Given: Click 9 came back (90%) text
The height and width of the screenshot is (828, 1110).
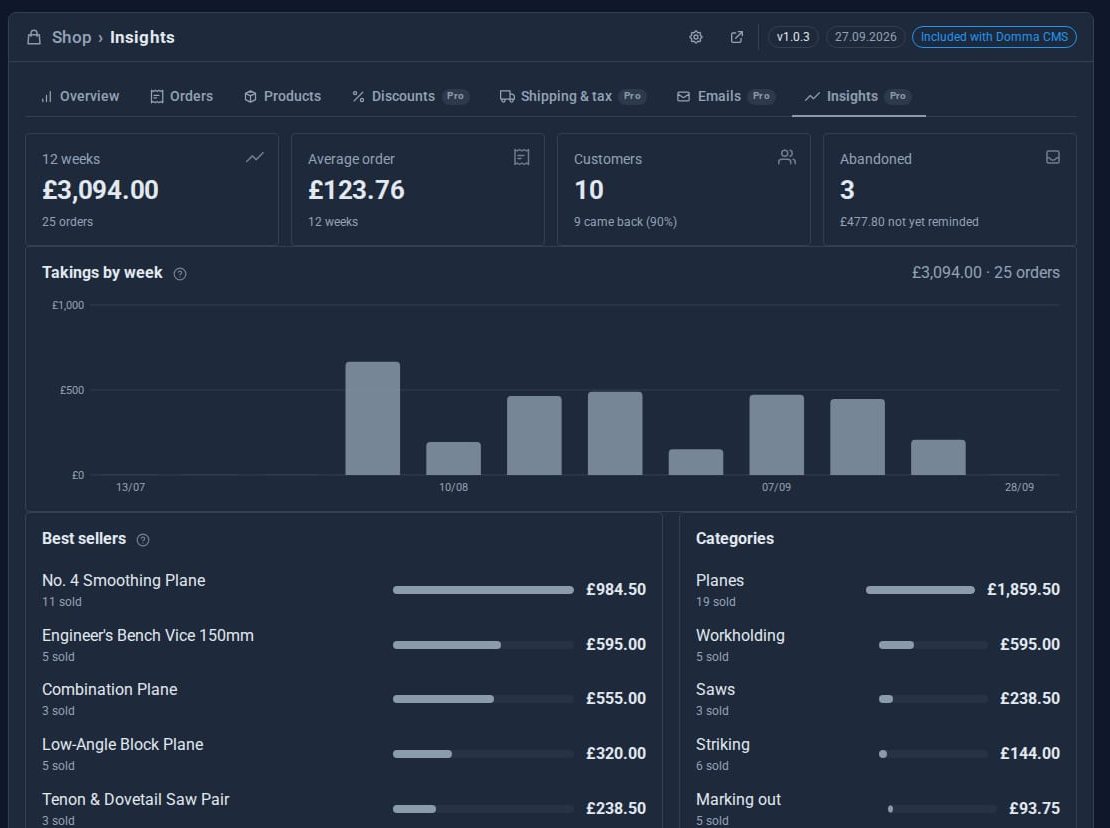Looking at the screenshot, I should (x=625, y=222).
